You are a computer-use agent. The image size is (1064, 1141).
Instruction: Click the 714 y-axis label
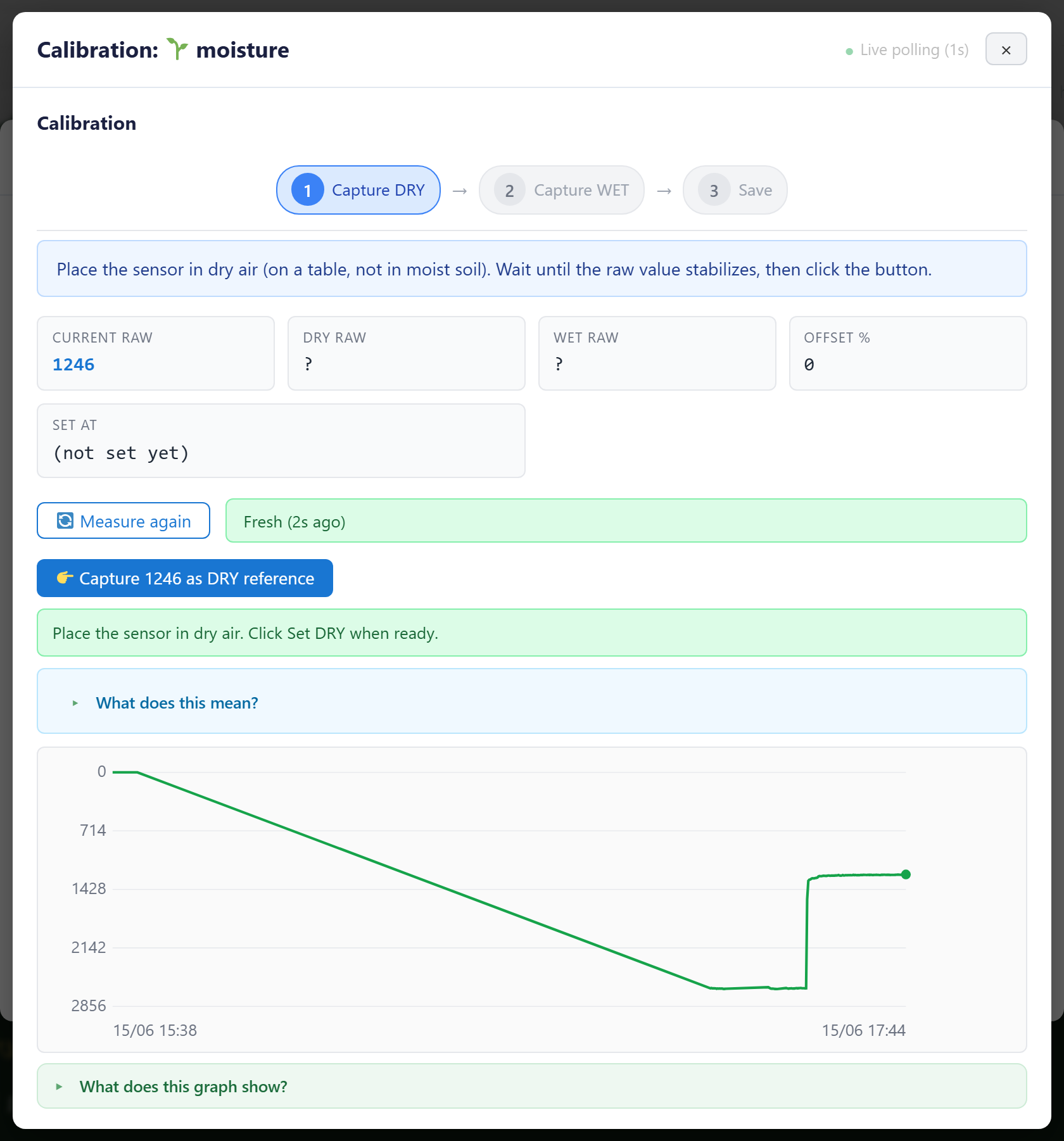(x=93, y=830)
